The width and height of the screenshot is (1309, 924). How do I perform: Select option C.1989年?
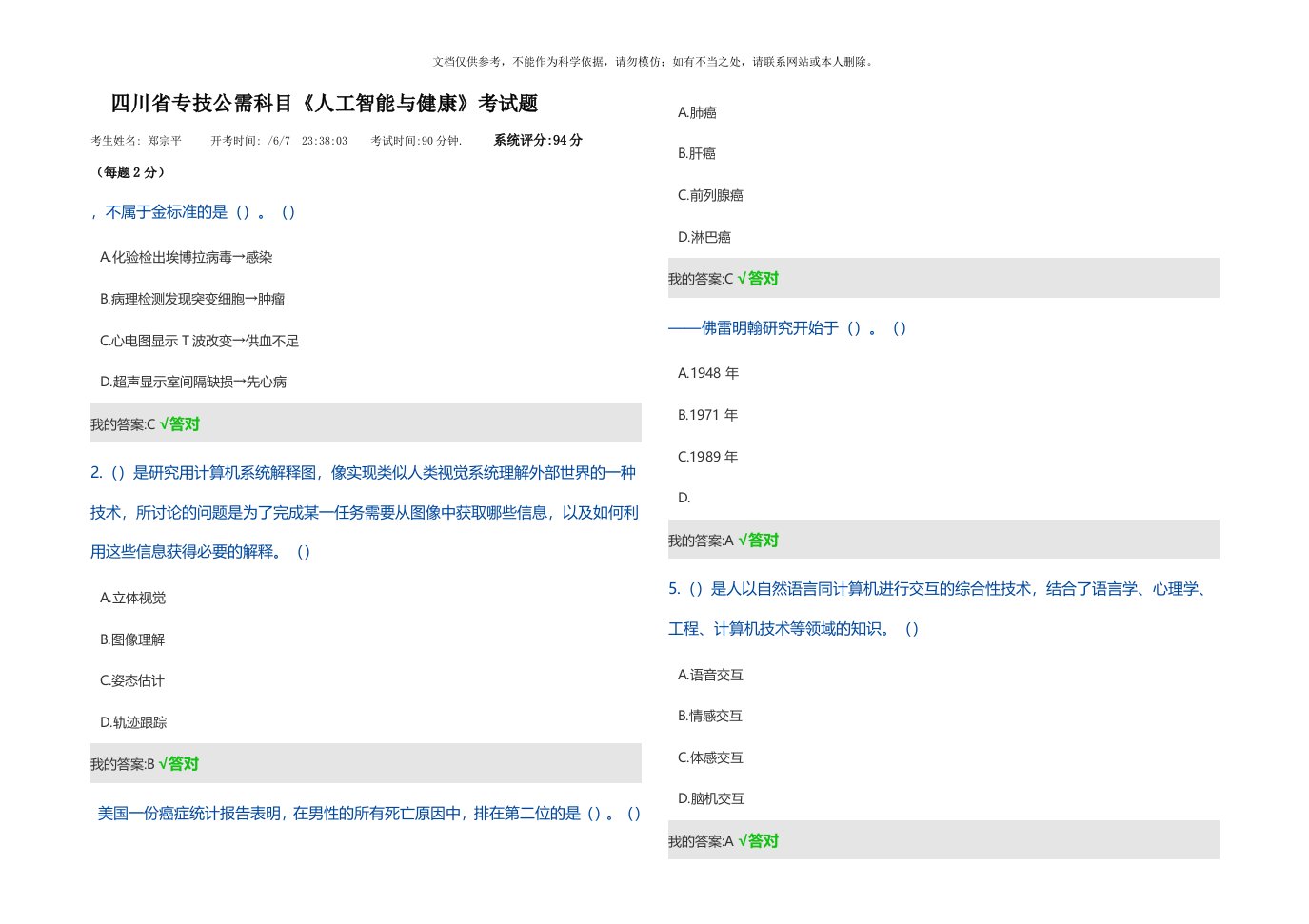708,457
